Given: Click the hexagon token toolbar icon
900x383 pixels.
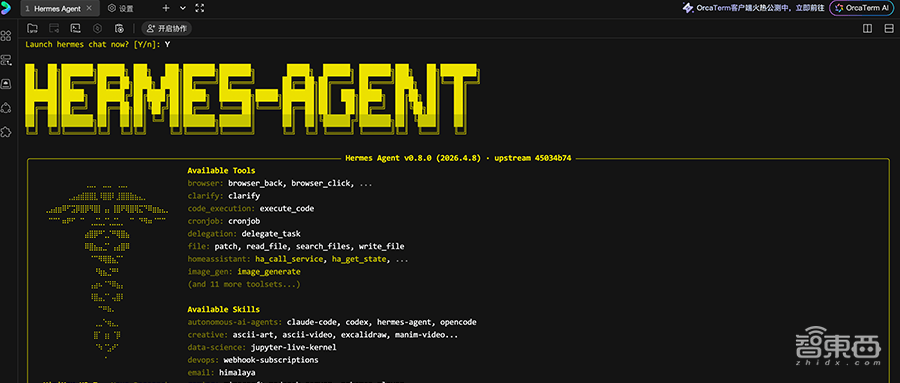Looking at the screenshot, I should tap(98, 28).
